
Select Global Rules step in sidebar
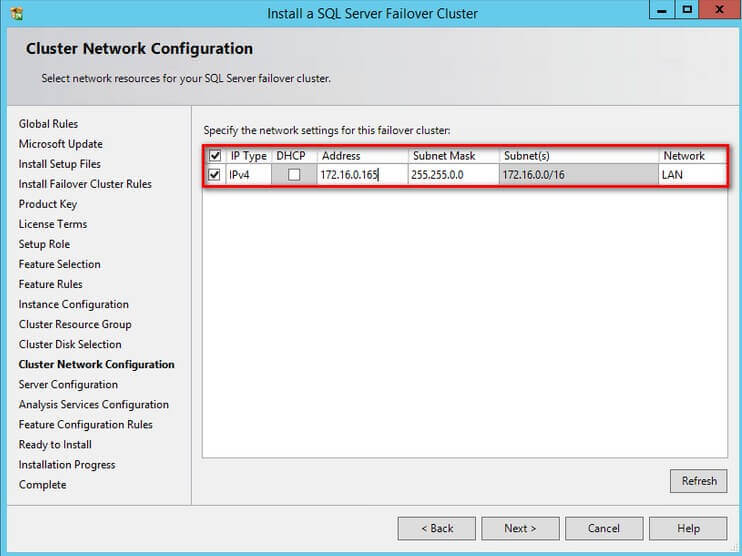(48, 124)
